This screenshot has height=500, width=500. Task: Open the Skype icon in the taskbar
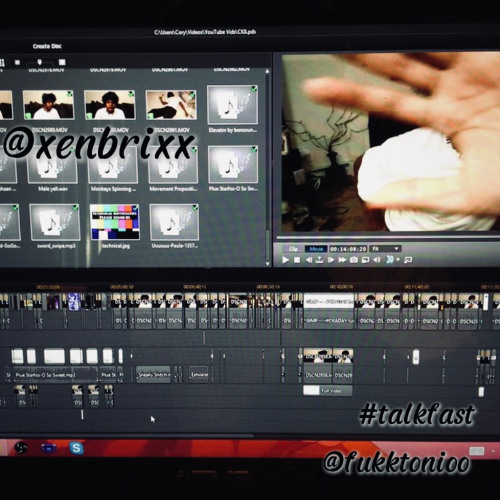(76, 448)
